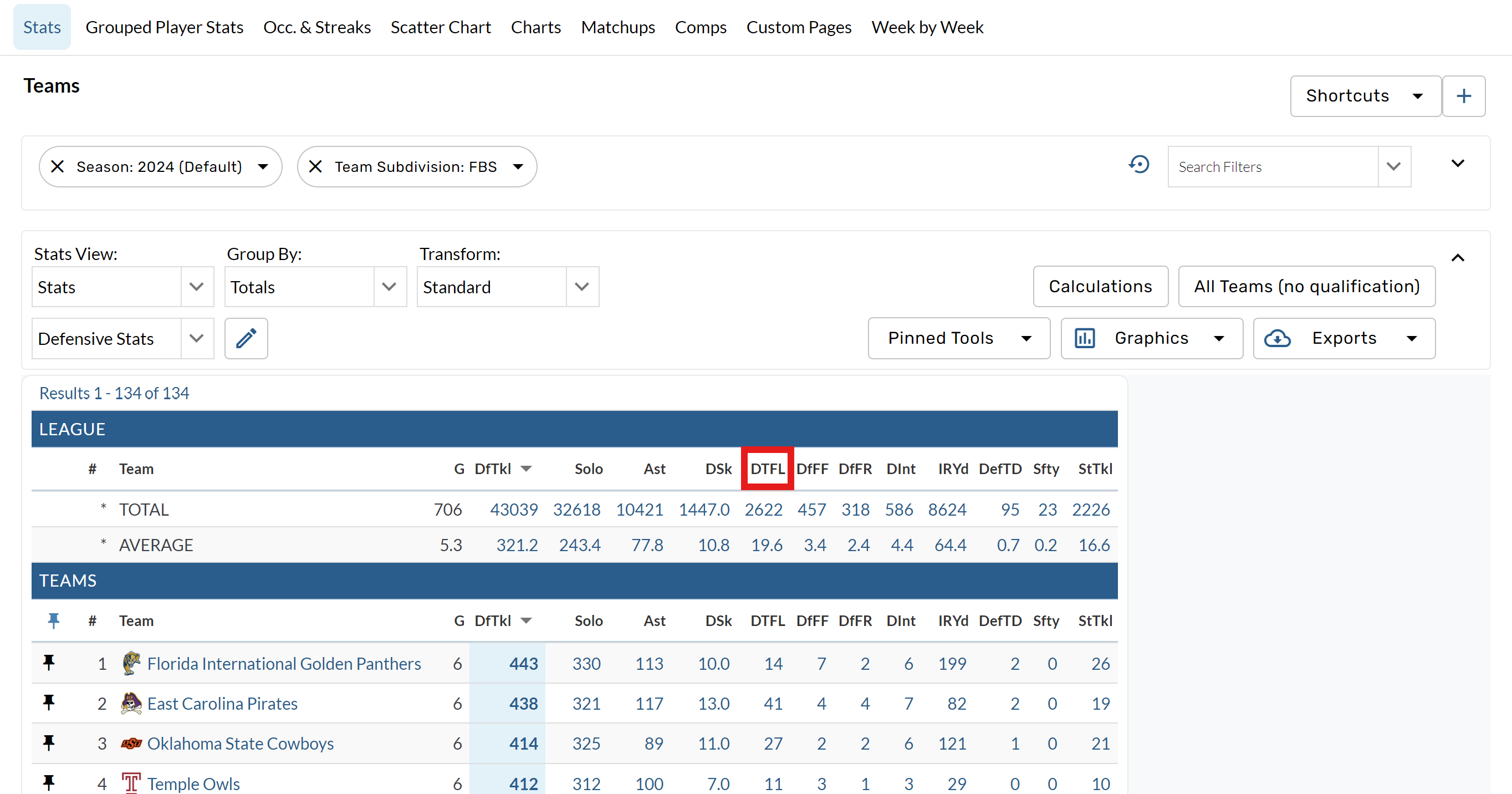Open Graphics menu with chart icon
Image resolution: width=1512 pixels, height=794 pixels.
click(x=1151, y=338)
